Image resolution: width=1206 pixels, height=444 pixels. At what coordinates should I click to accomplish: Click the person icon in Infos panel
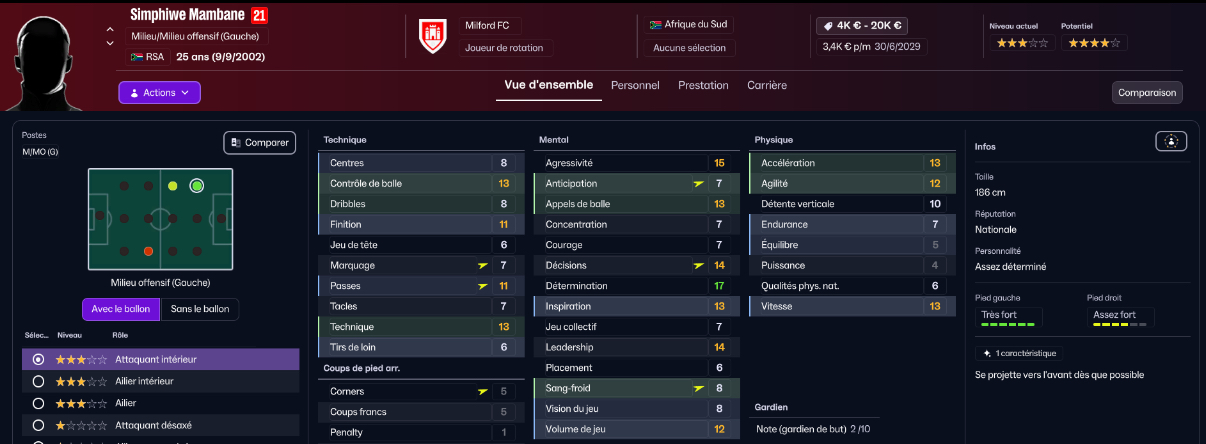click(x=1169, y=141)
